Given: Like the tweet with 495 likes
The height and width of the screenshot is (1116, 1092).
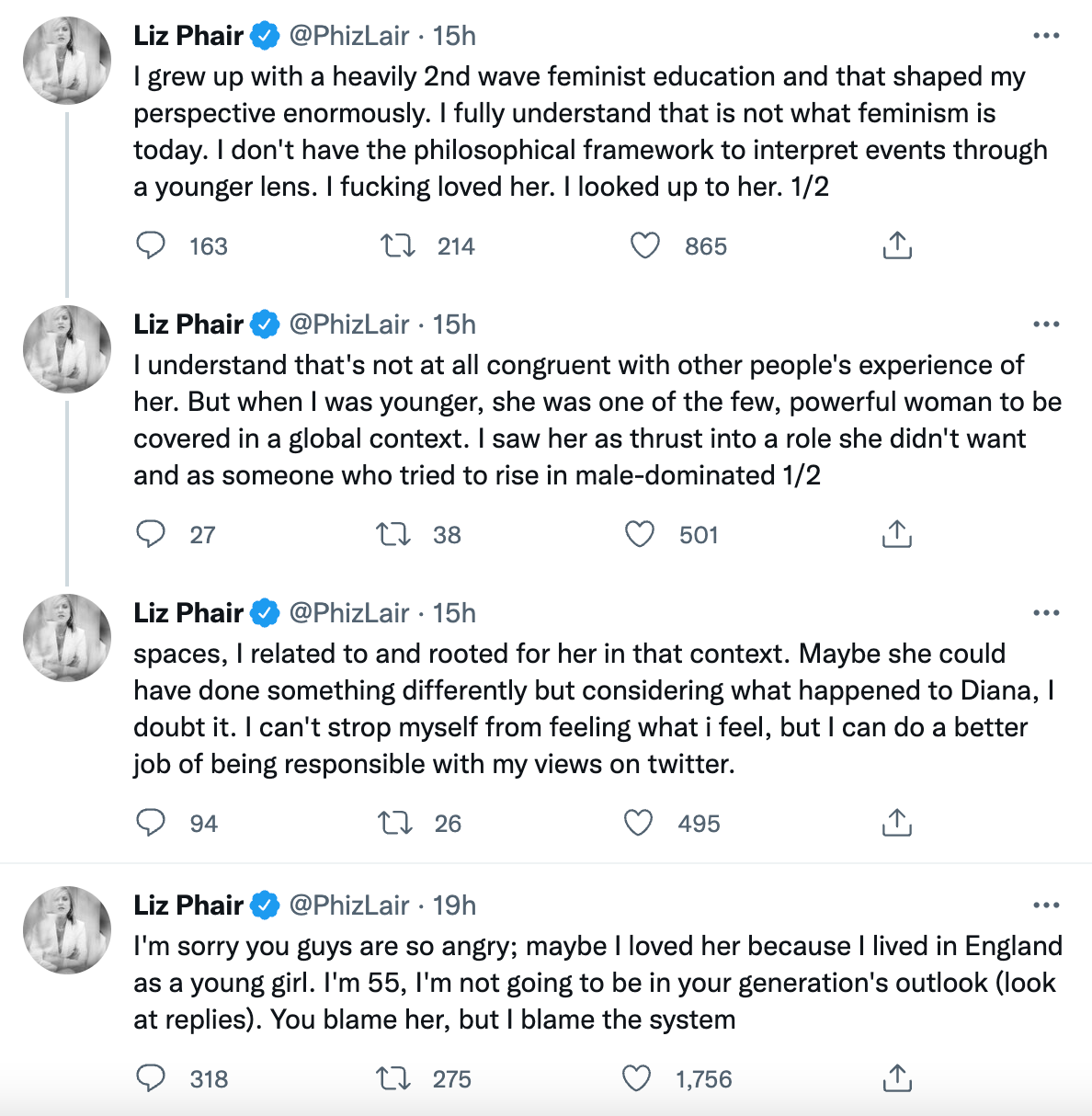Looking at the screenshot, I should [x=639, y=823].
